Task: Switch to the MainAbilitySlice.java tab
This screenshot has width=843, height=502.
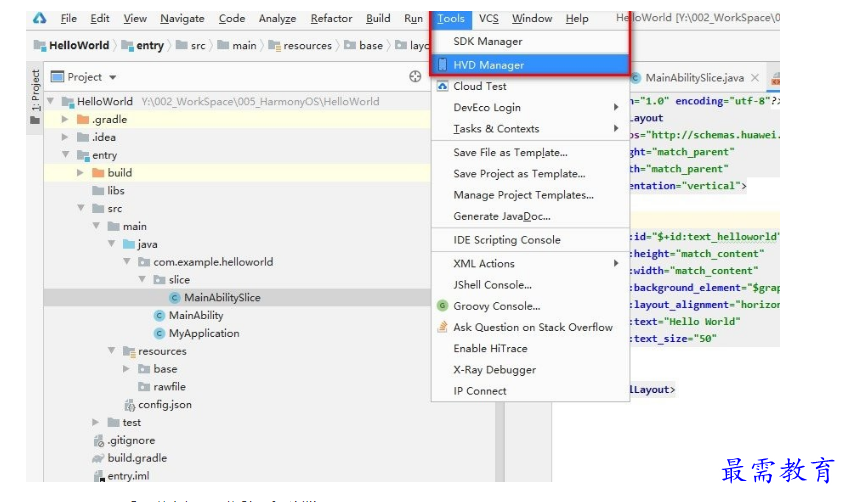Action: (x=692, y=78)
